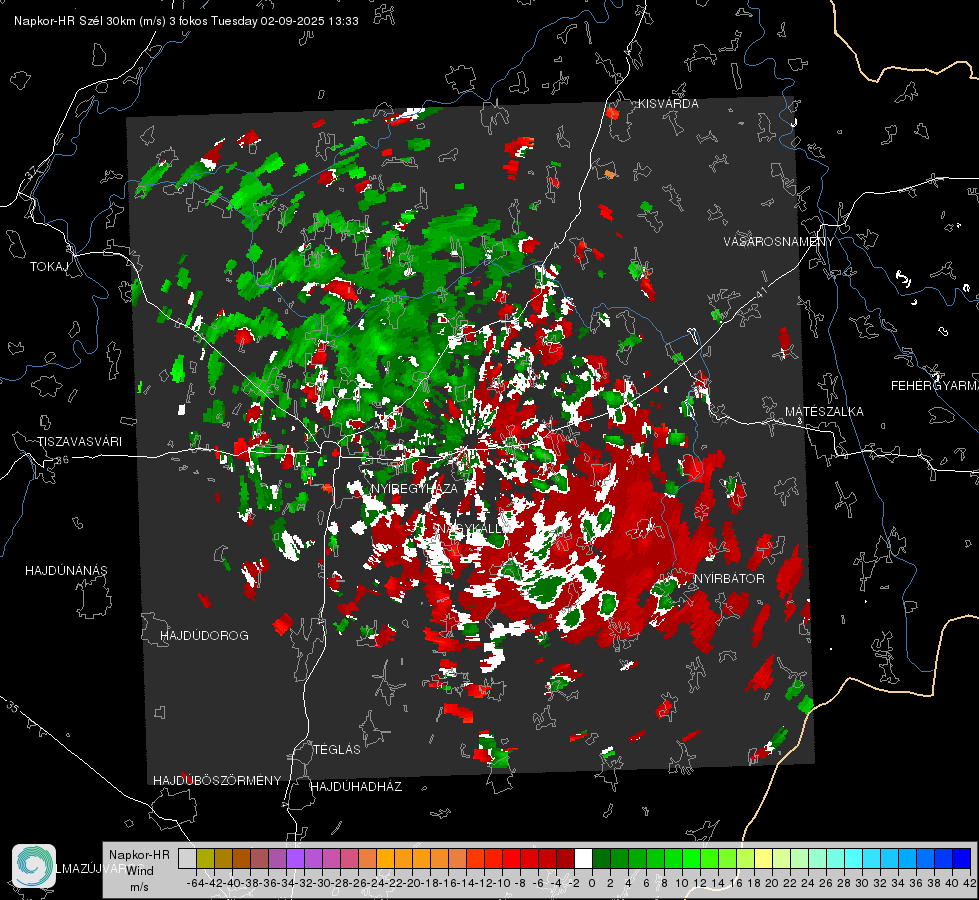Click the TÉGLÁS town label
The image size is (979, 900).
point(337,749)
